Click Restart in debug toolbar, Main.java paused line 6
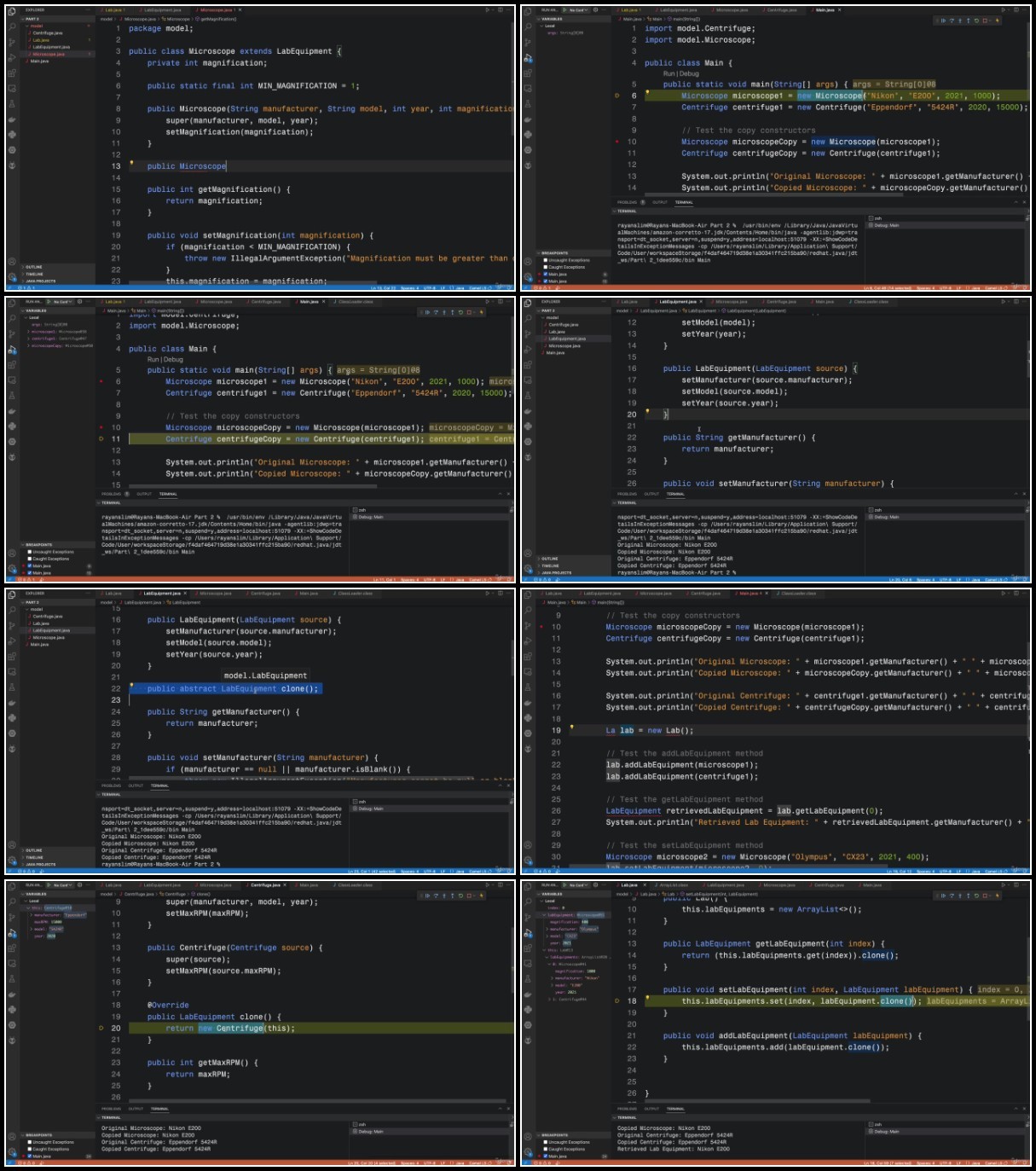1036x1171 pixels. pos(975,20)
